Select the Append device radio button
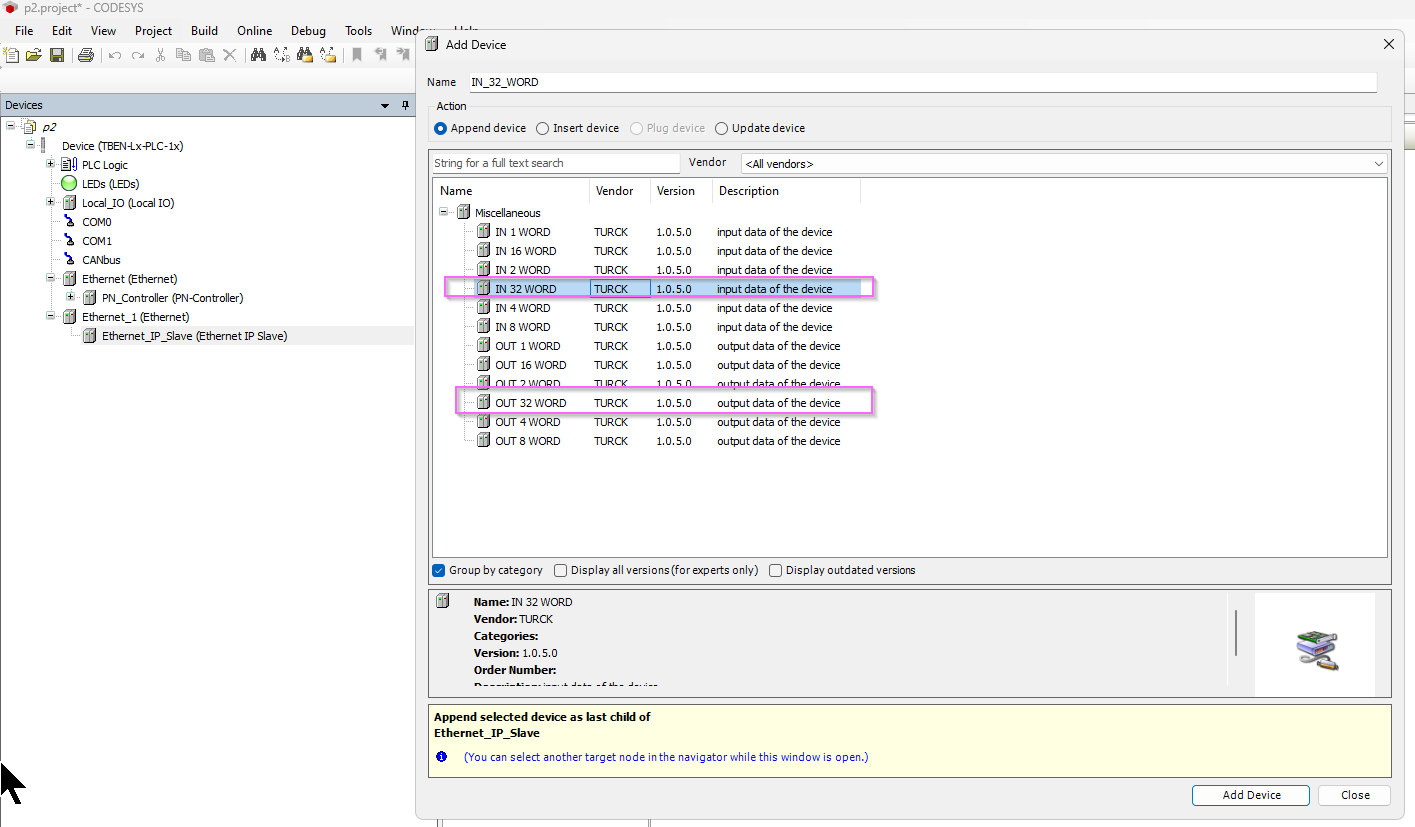 pos(440,128)
